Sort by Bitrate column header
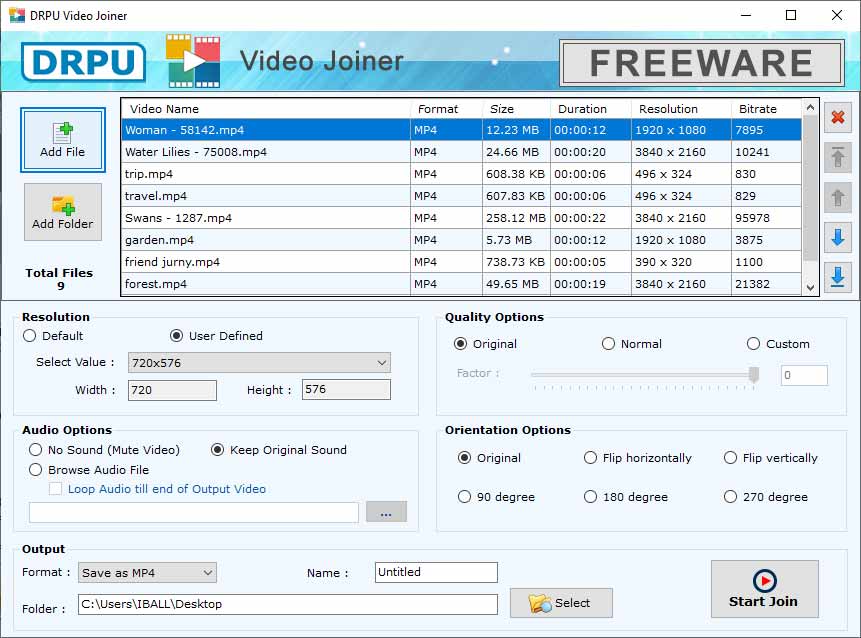Screen dimensions: 861x638 pos(767,109)
